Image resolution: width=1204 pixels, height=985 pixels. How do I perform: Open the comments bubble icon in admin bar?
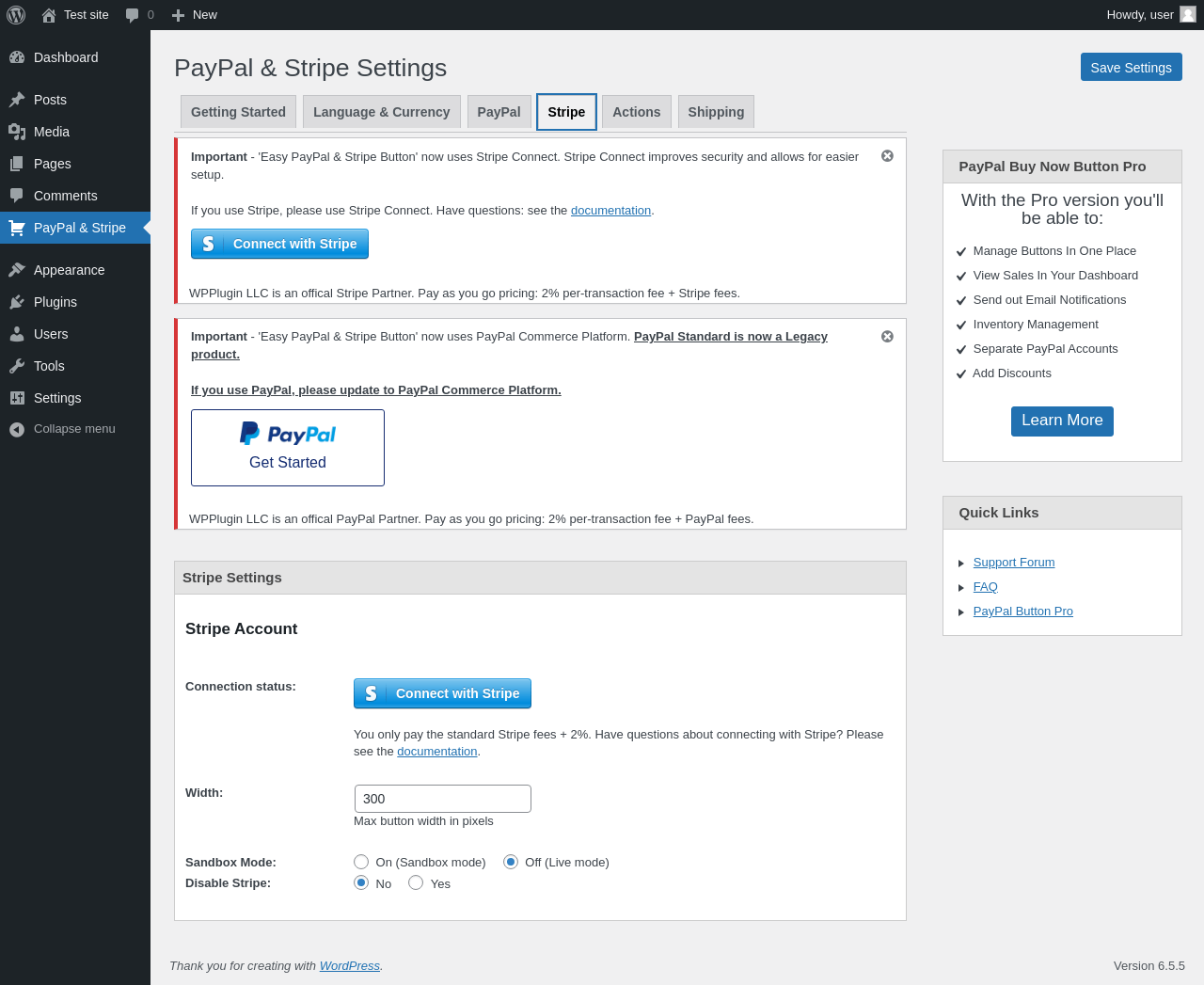pyautogui.click(x=133, y=15)
